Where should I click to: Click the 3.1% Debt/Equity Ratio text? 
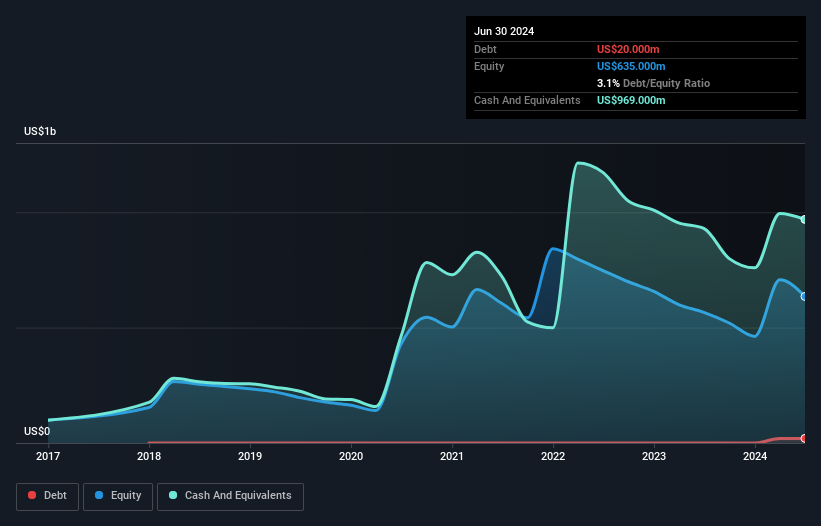coord(653,83)
